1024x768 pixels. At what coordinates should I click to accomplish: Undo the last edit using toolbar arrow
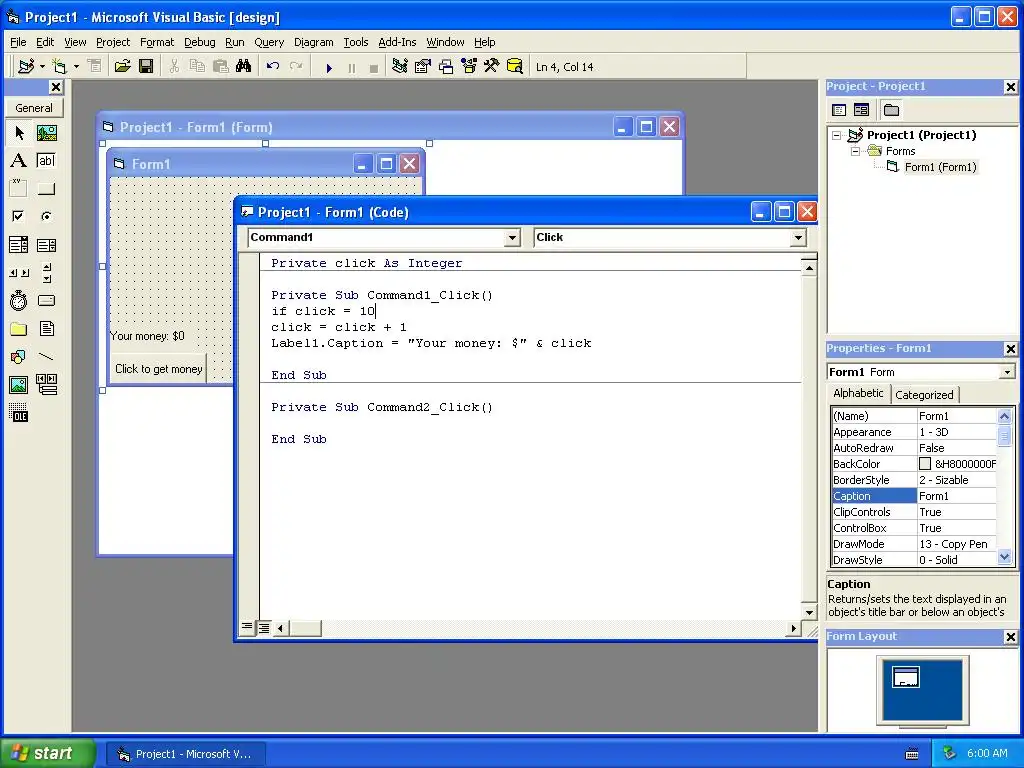pyautogui.click(x=273, y=66)
